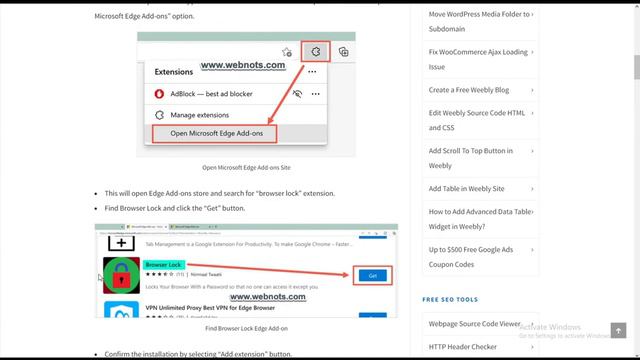
Task: Open 'Edit Weebly Source Code HTML and CSS' link
Action: (477, 120)
